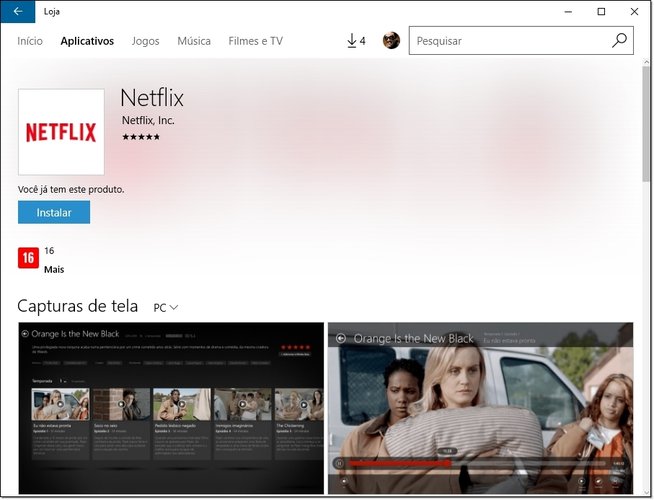The height and width of the screenshot is (500, 654).
Task: Click the five-star rating
Action: tap(141, 137)
